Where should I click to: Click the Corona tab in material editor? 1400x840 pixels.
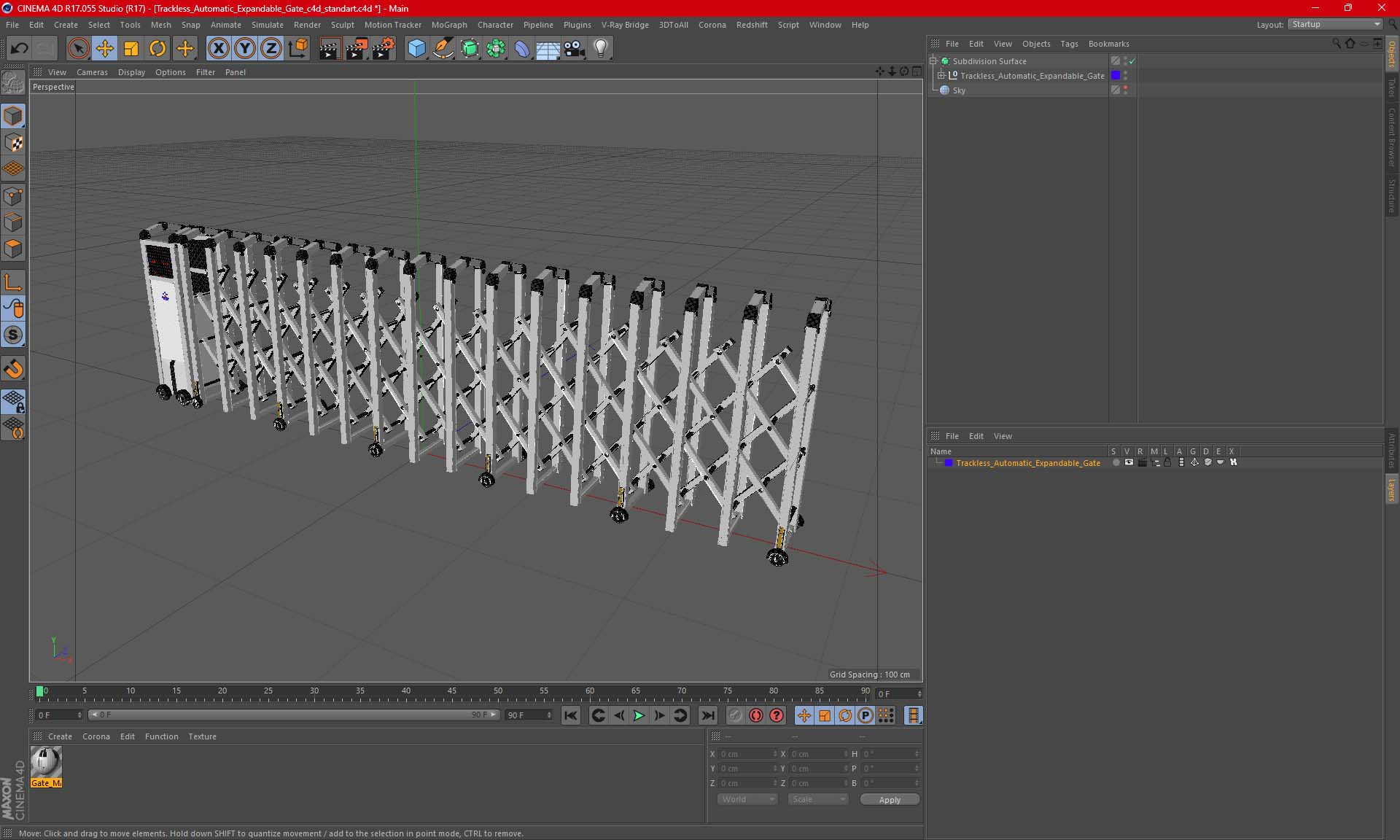click(x=96, y=736)
